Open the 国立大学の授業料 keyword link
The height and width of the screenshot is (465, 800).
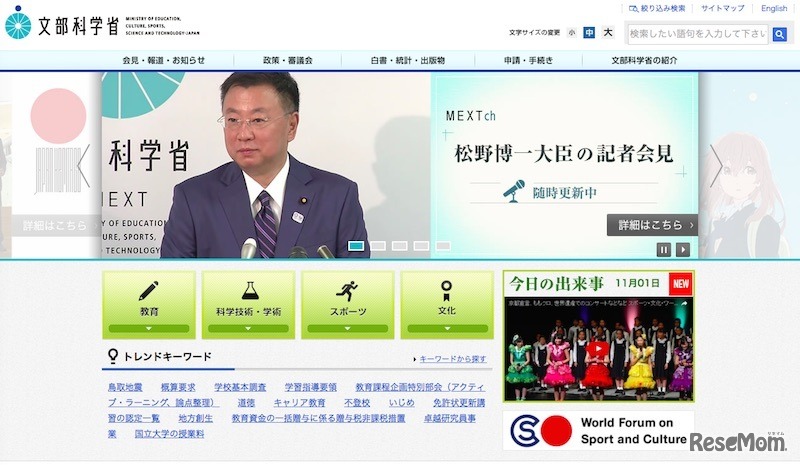[x=169, y=434]
